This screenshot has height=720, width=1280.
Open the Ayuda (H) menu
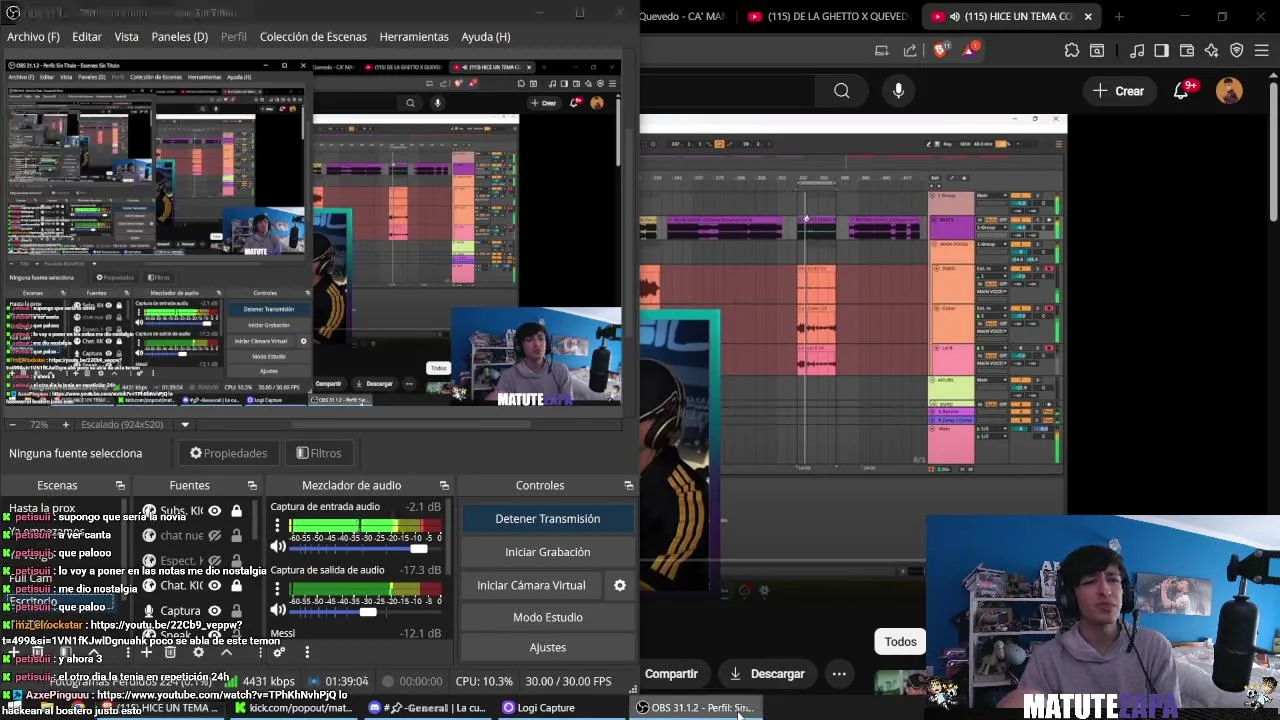point(486,36)
